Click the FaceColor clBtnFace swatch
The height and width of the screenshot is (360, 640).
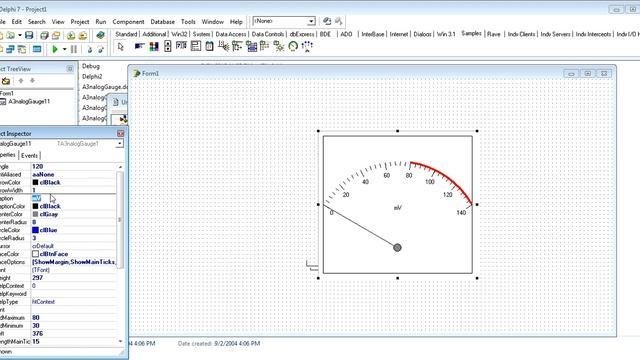(35, 254)
